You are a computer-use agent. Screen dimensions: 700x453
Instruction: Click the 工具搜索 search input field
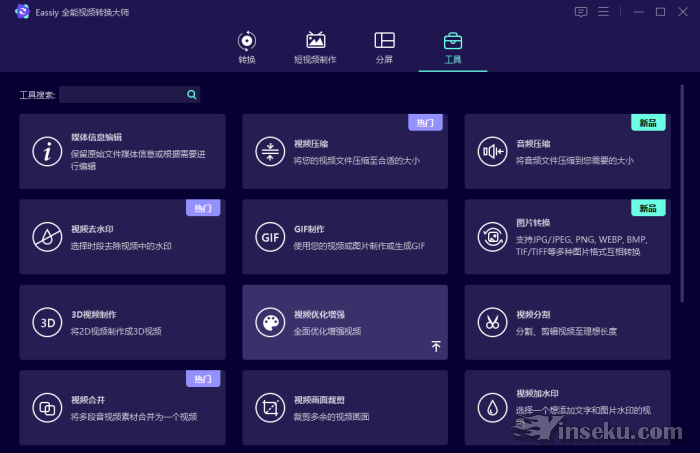pyautogui.click(x=121, y=95)
